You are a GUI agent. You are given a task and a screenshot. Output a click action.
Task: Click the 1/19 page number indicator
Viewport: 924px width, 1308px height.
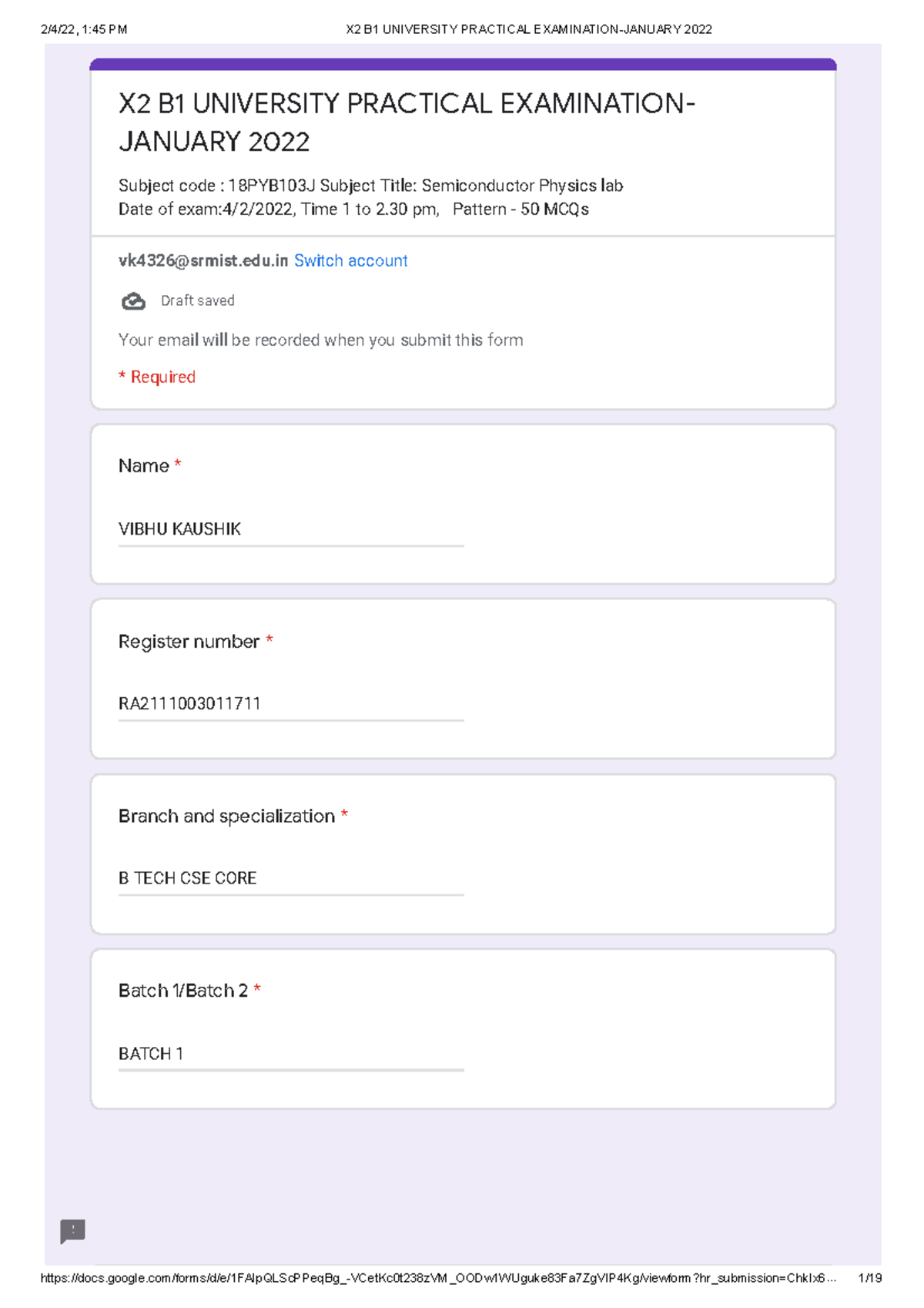pyautogui.click(x=869, y=1278)
